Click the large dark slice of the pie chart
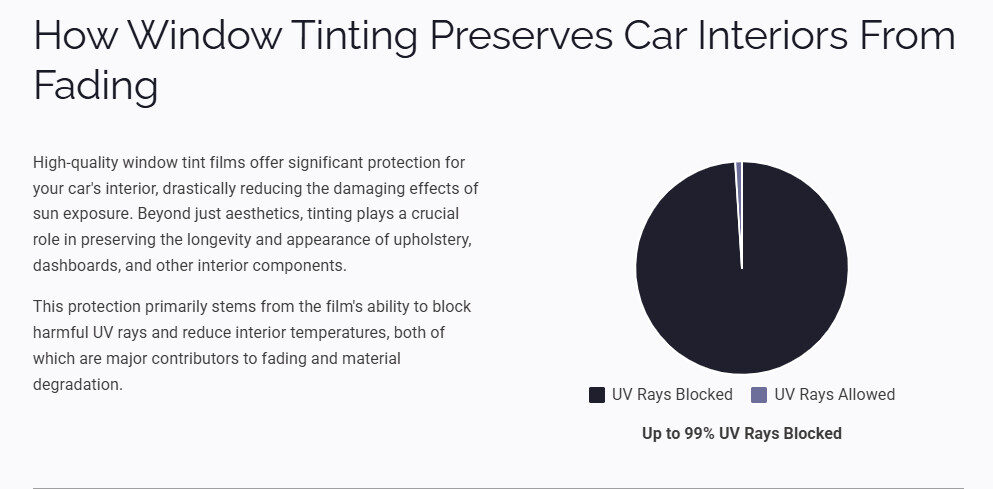The width and height of the screenshot is (993, 489). (x=742, y=300)
